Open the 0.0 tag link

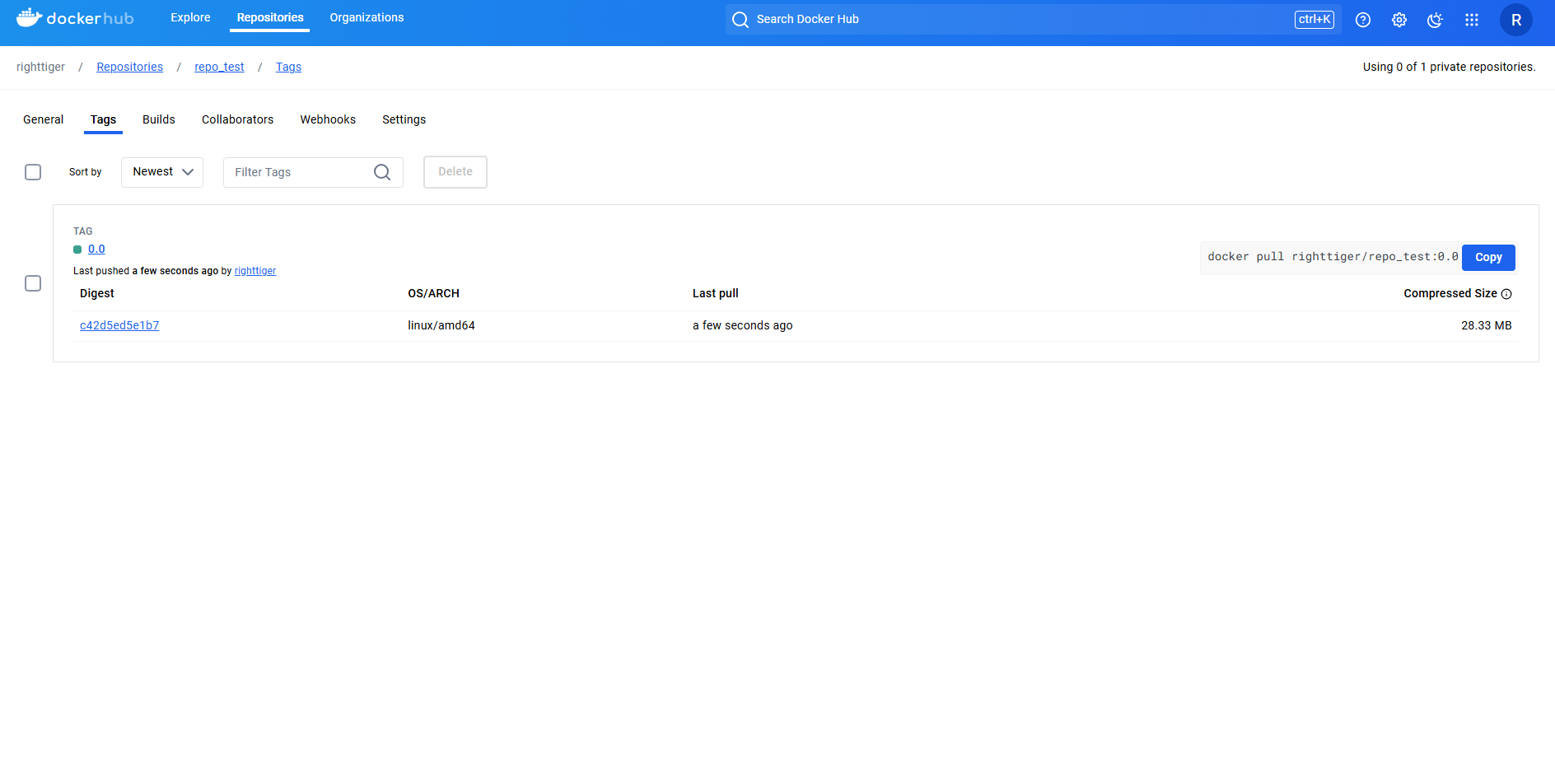96,249
